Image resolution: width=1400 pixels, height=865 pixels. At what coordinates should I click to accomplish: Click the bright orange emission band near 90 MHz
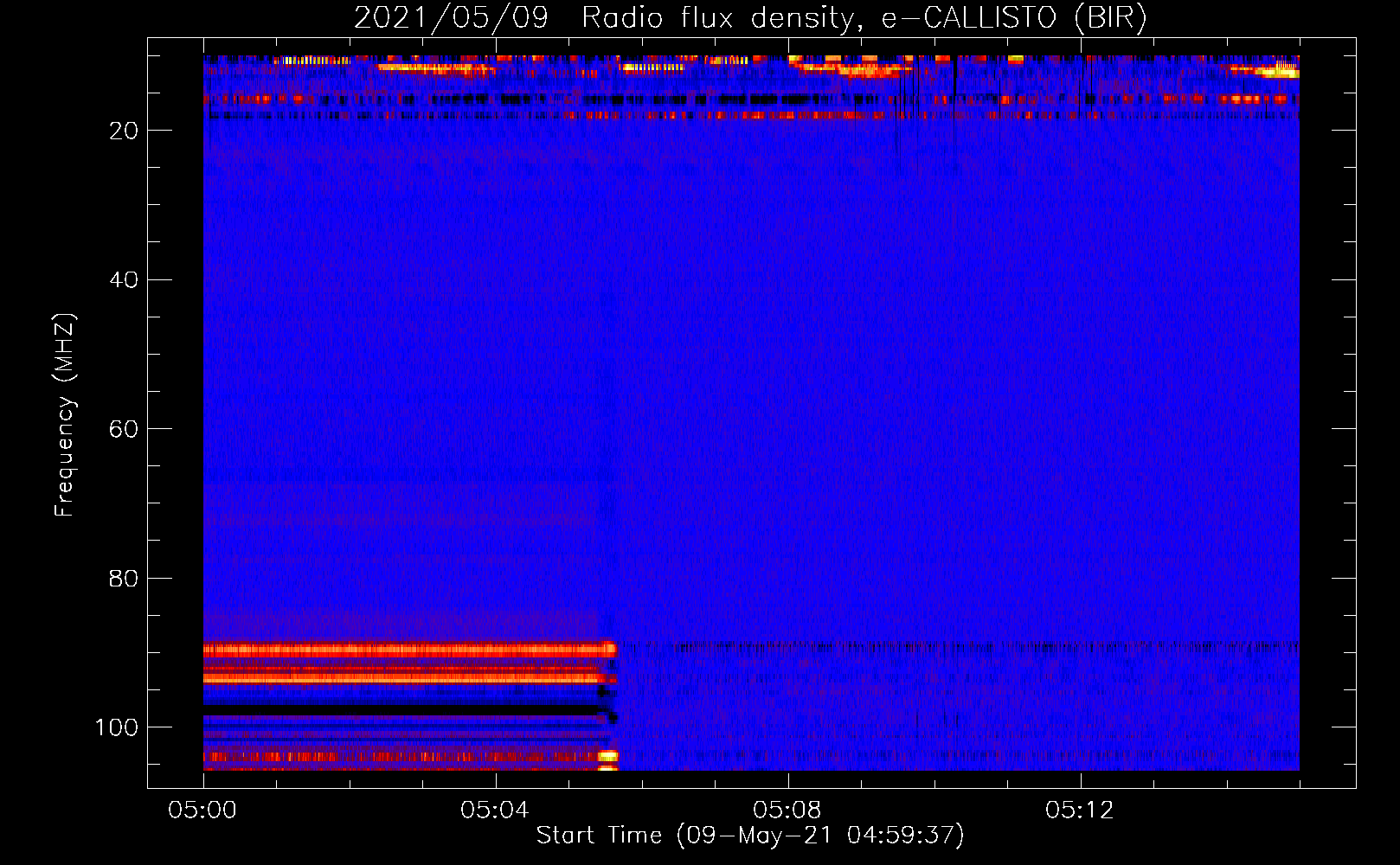click(x=409, y=650)
